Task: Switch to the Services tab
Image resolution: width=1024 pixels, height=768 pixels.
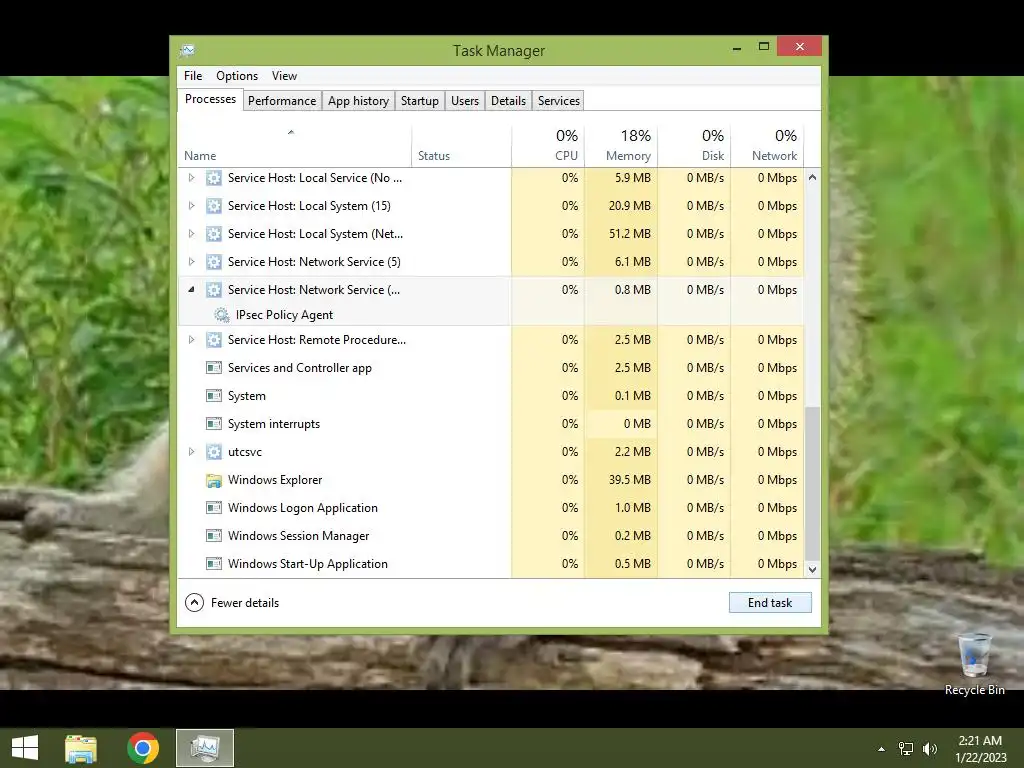Action: [x=558, y=101]
